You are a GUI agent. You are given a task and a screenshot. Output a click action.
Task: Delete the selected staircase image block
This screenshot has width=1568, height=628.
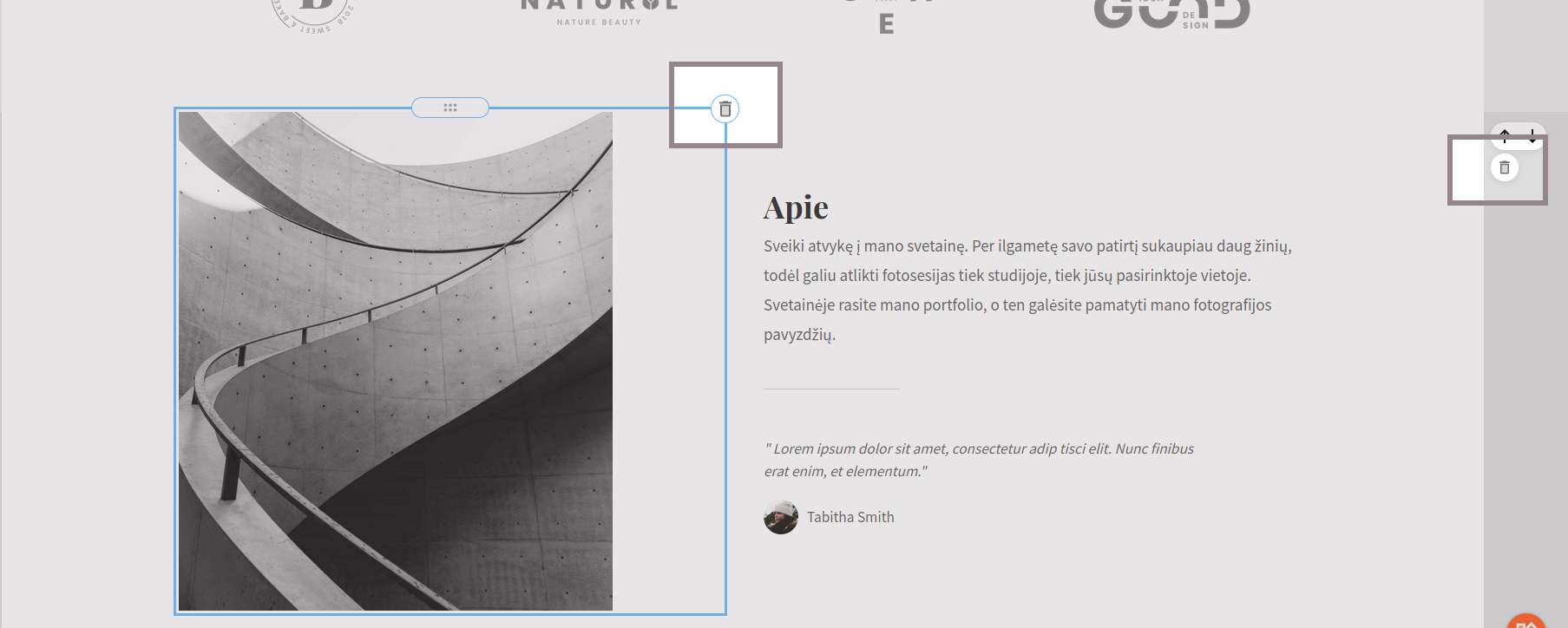(x=725, y=109)
